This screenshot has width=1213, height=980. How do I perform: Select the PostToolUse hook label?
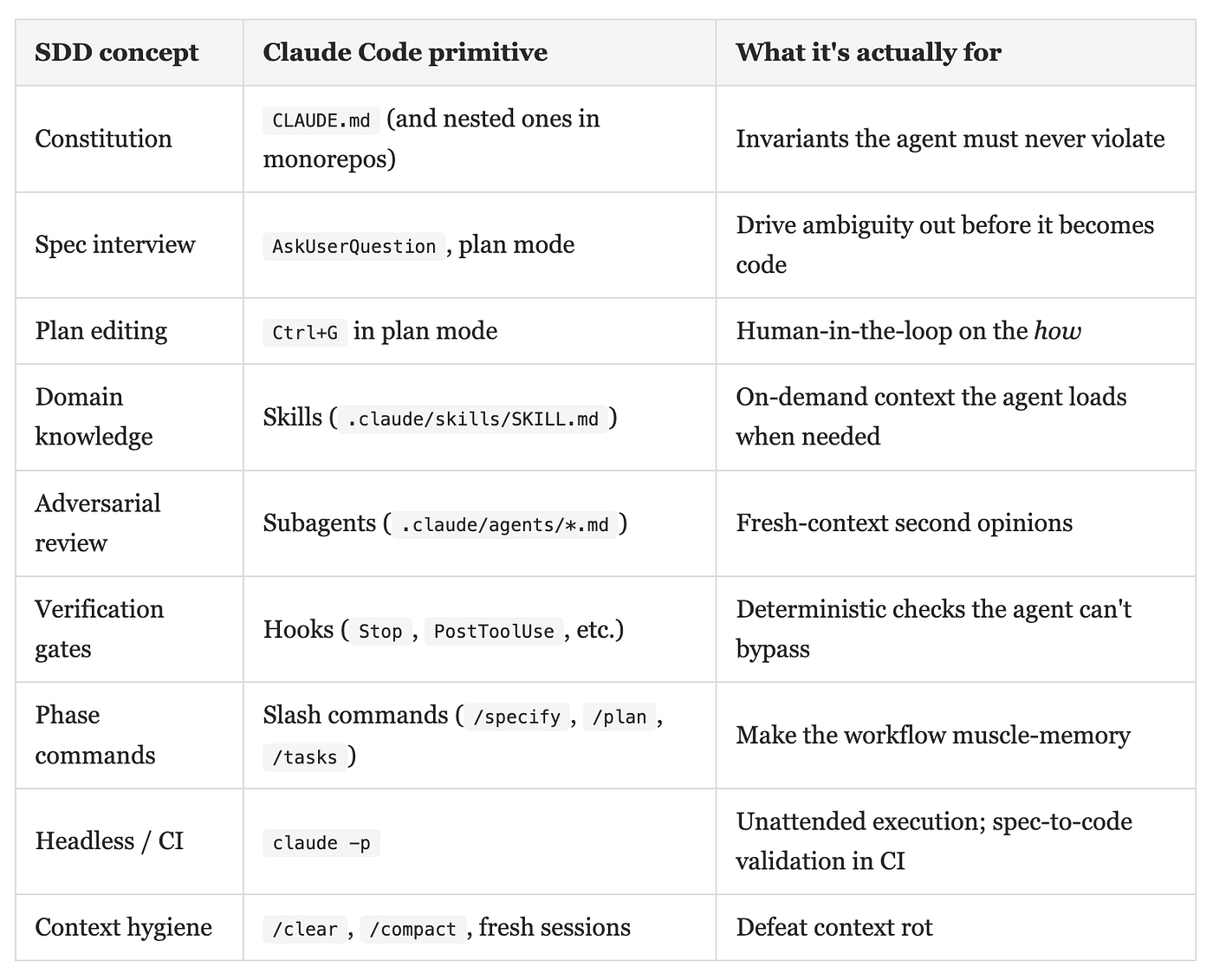(x=494, y=631)
